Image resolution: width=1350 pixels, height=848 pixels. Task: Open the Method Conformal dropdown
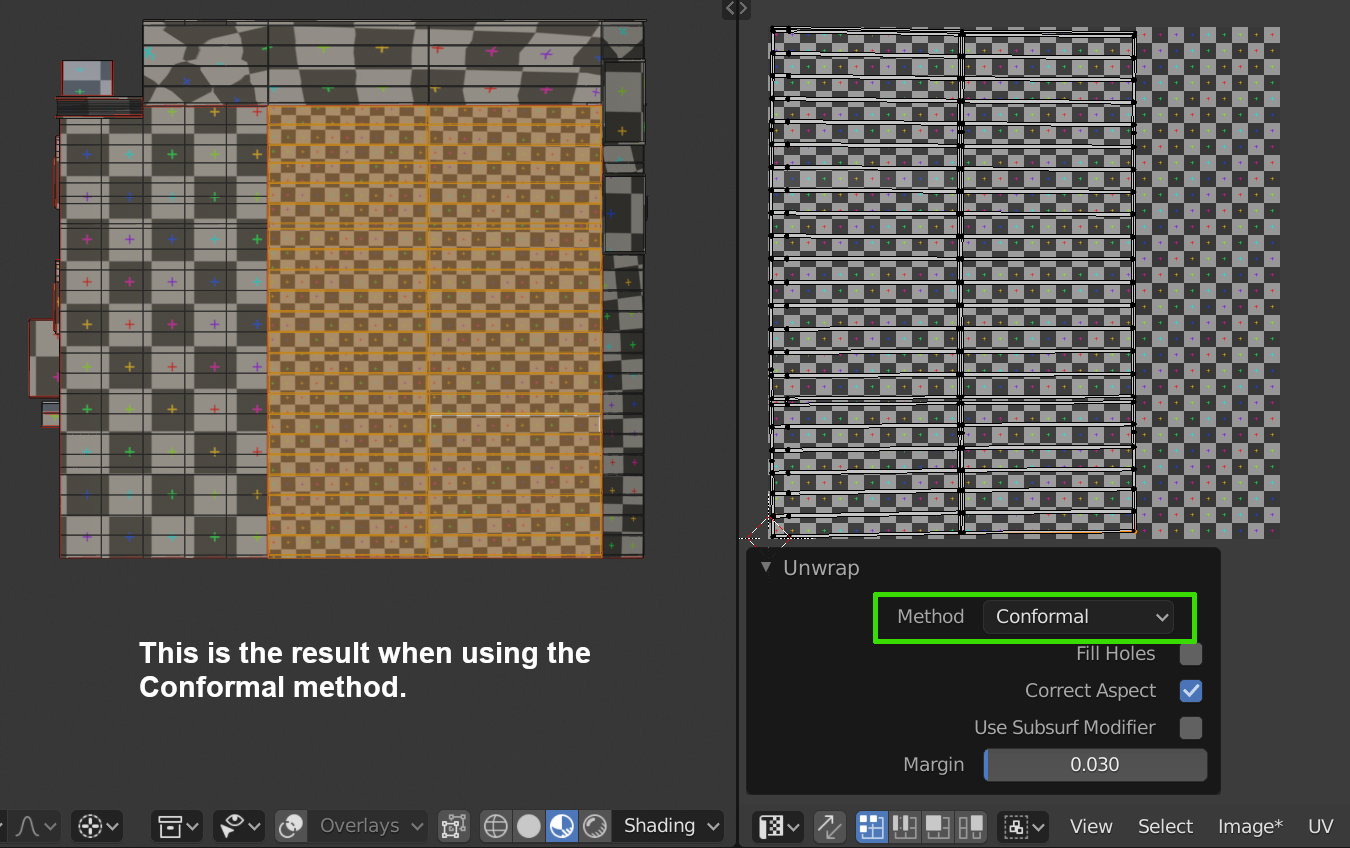1079,617
